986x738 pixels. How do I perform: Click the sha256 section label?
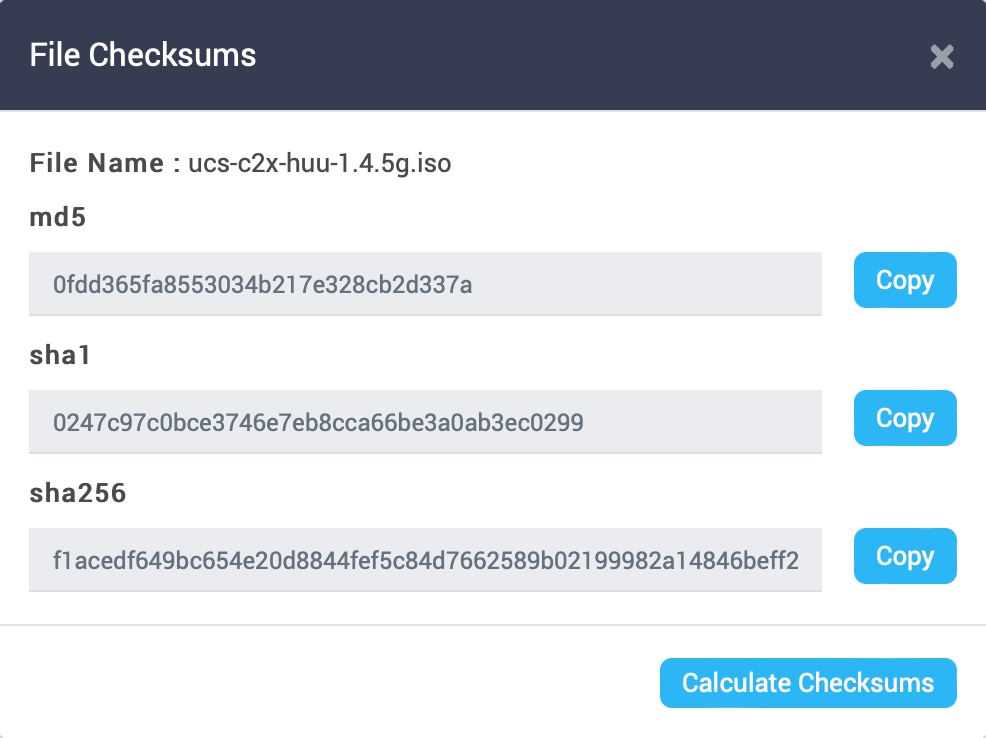tap(78, 492)
